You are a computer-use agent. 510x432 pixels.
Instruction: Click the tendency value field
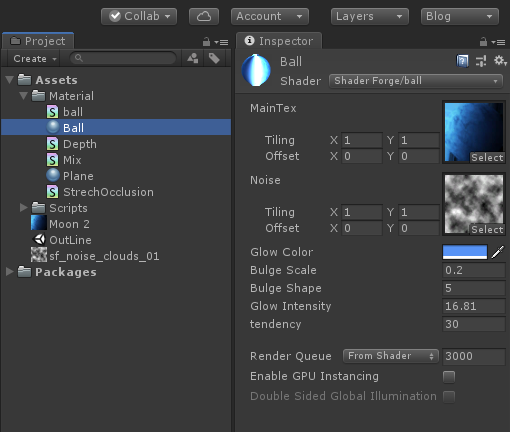(474, 324)
